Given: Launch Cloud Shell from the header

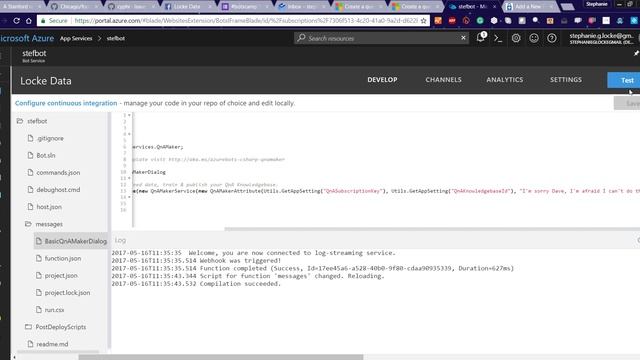Looking at the screenshot, I should (x=498, y=38).
